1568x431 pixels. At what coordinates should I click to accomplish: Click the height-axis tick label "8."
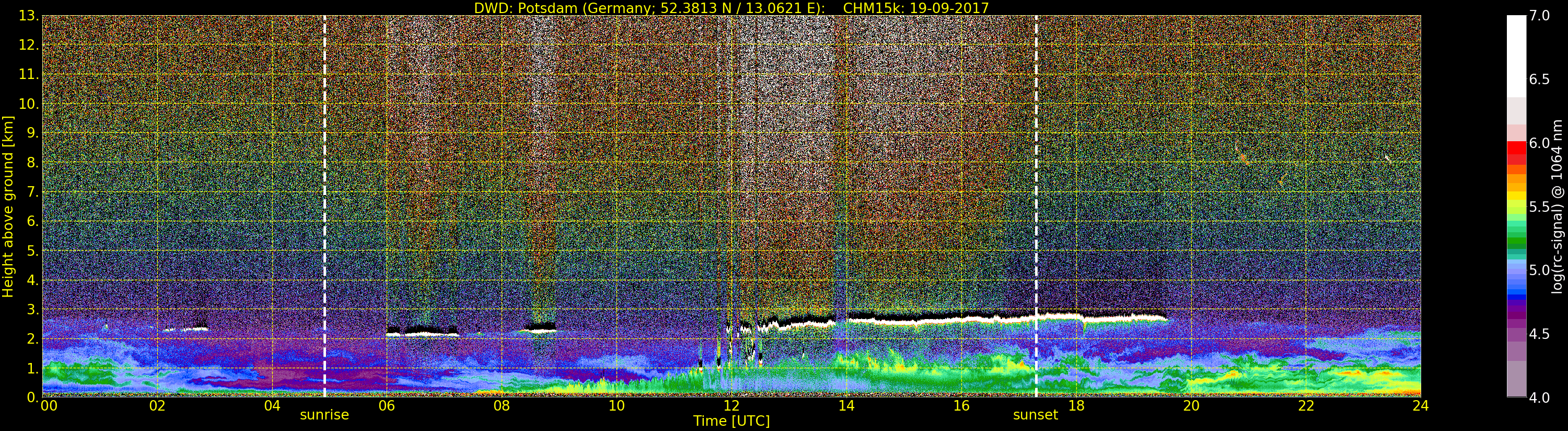coord(32,163)
